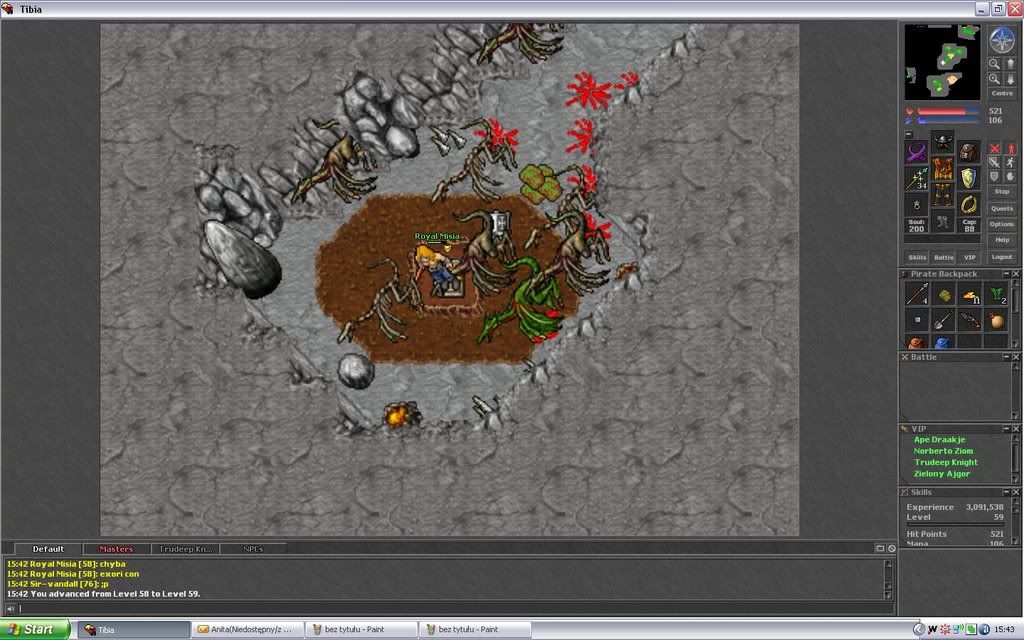Select VIP entry Zielony Ajgor
The width and height of the screenshot is (1024, 640).
(x=942, y=473)
